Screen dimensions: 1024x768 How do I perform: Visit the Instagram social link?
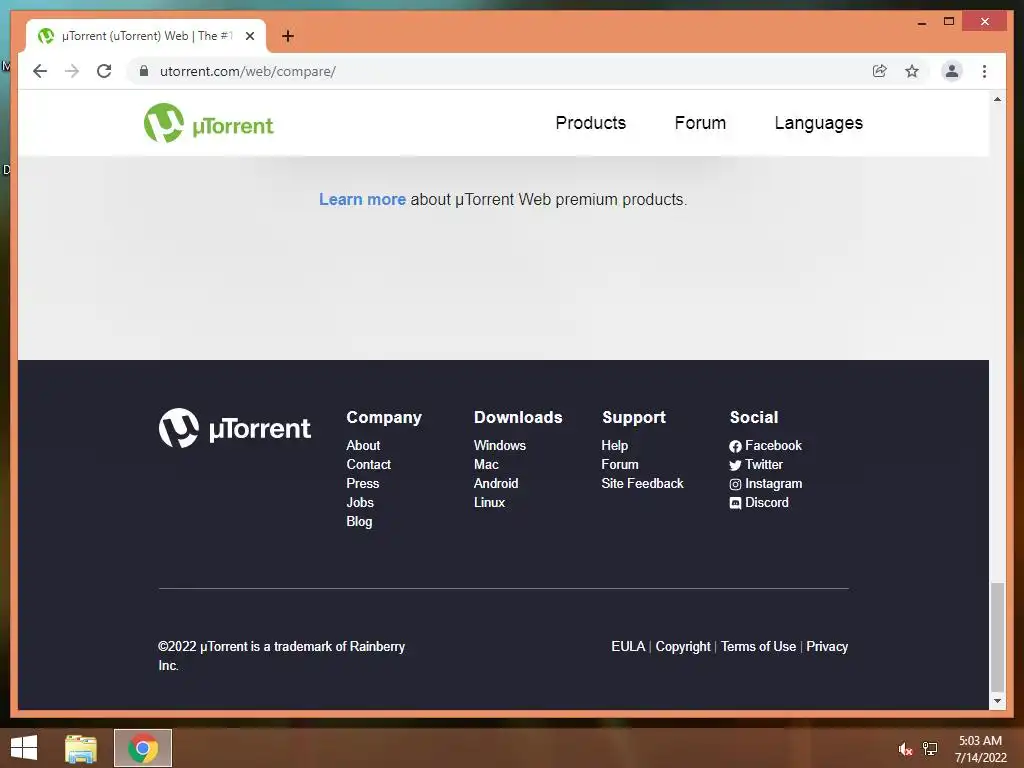(765, 484)
